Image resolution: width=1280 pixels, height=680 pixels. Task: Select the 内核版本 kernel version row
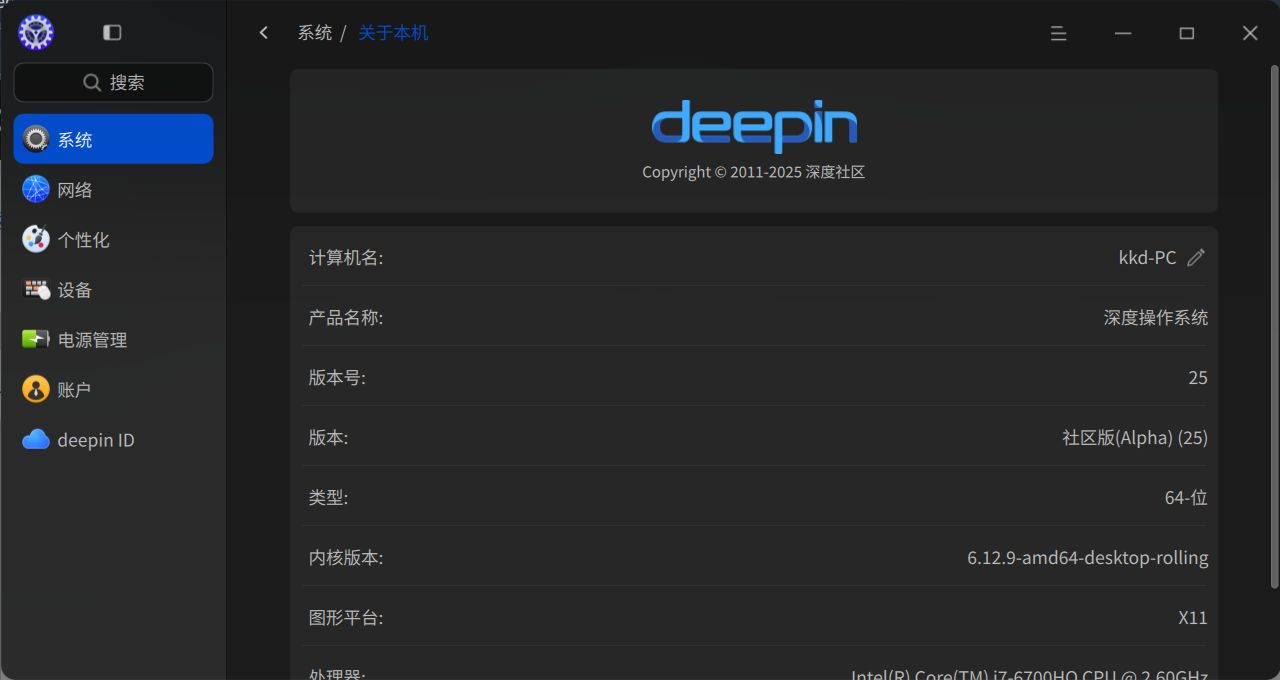754,556
